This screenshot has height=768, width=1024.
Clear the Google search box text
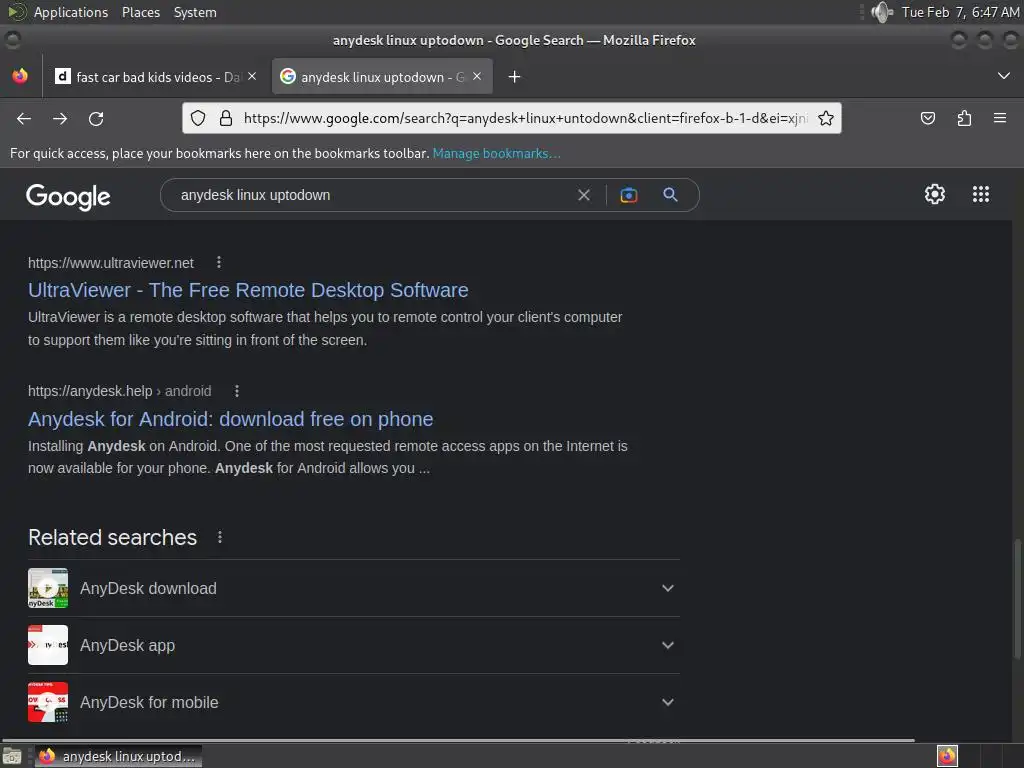click(x=584, y=195)
